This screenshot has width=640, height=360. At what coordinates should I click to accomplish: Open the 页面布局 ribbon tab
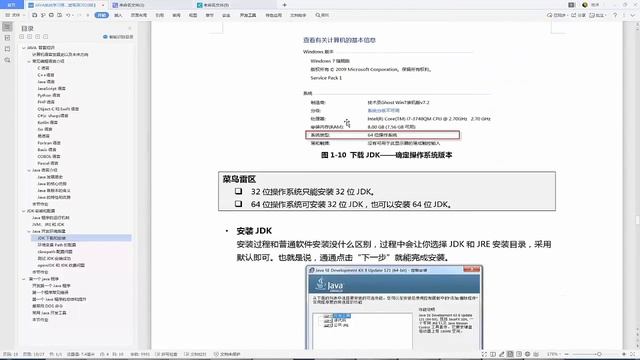[139, 15]
